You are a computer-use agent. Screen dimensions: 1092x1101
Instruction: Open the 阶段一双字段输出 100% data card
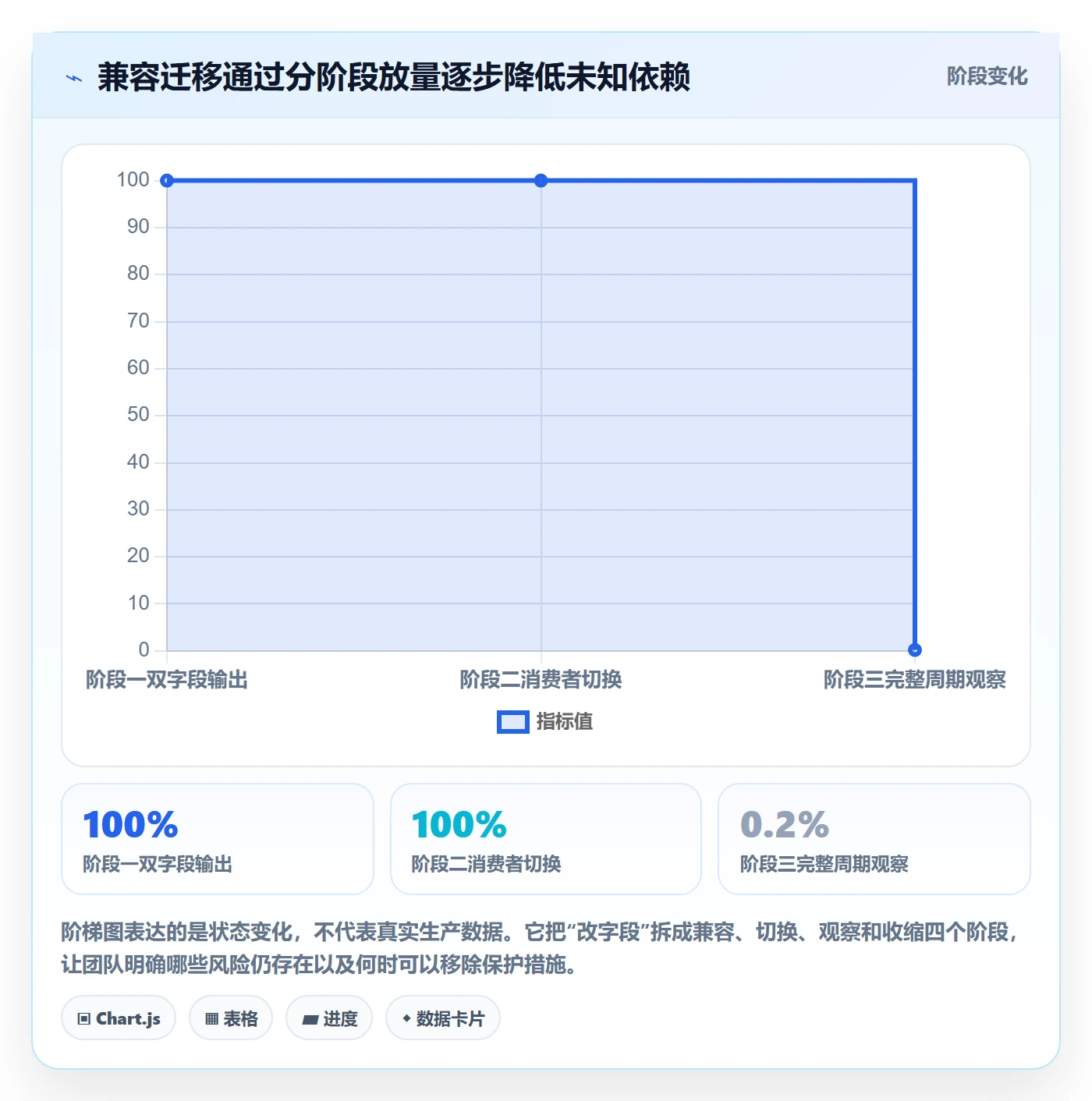tap(218, 839)
